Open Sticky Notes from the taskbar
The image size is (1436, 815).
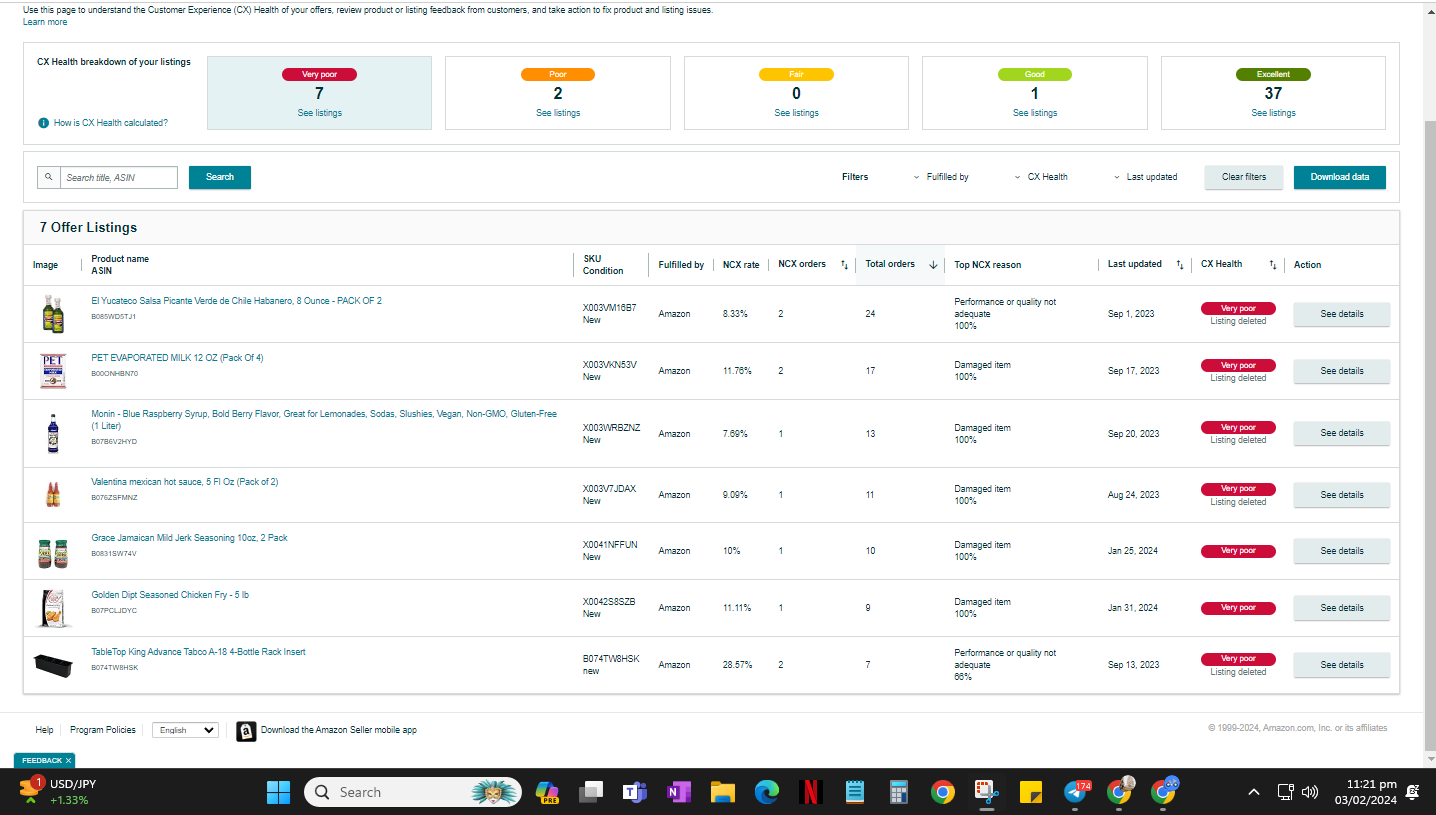click(x=1031, y=792)
